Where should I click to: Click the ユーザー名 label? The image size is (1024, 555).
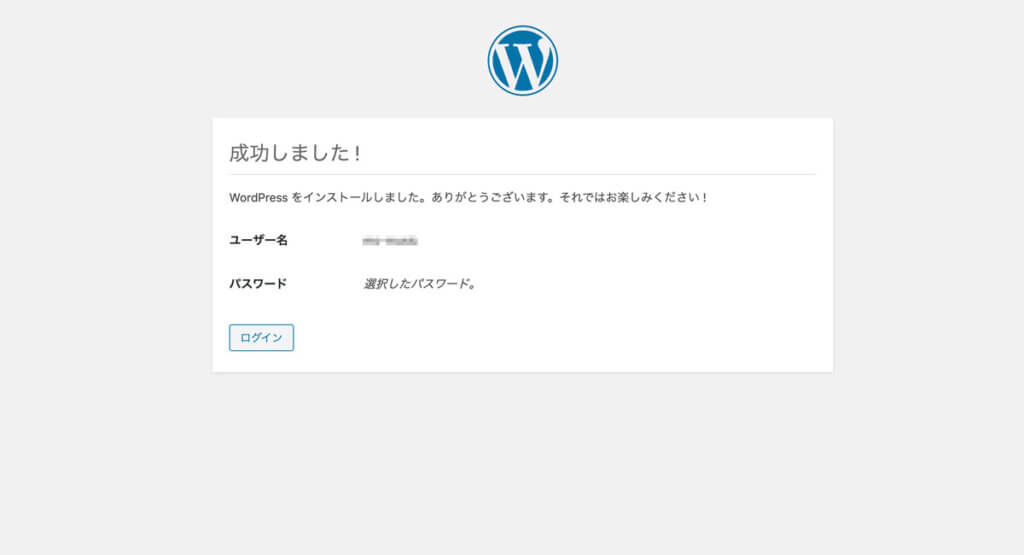(x=258, y=240)
